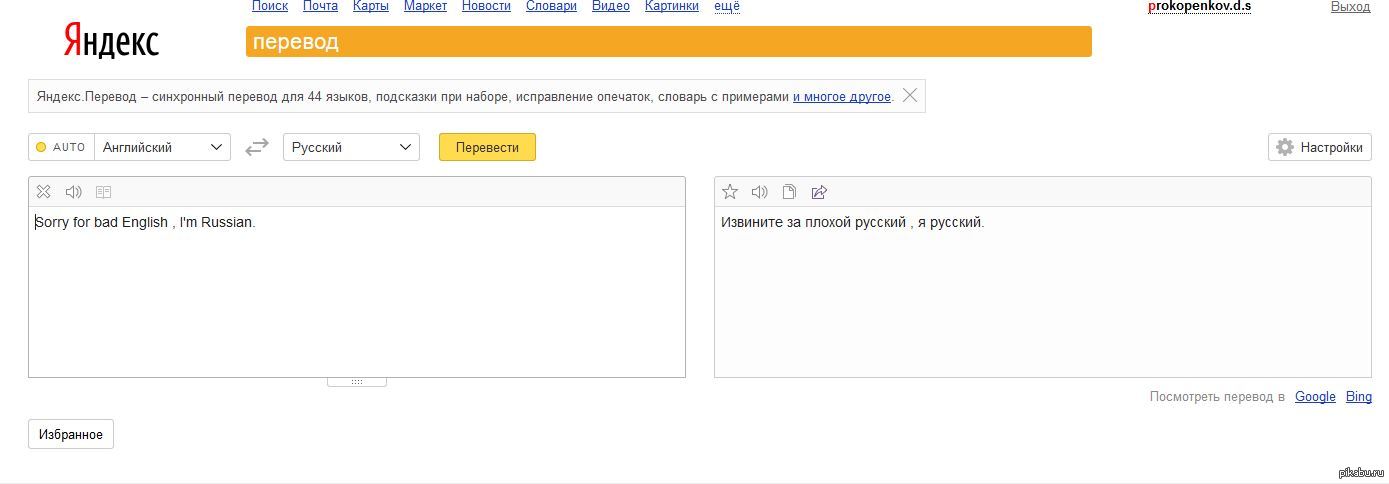This screenshot has height=484, width=1389.
Task: Click into the source text input area
Action: pos(357,292)
